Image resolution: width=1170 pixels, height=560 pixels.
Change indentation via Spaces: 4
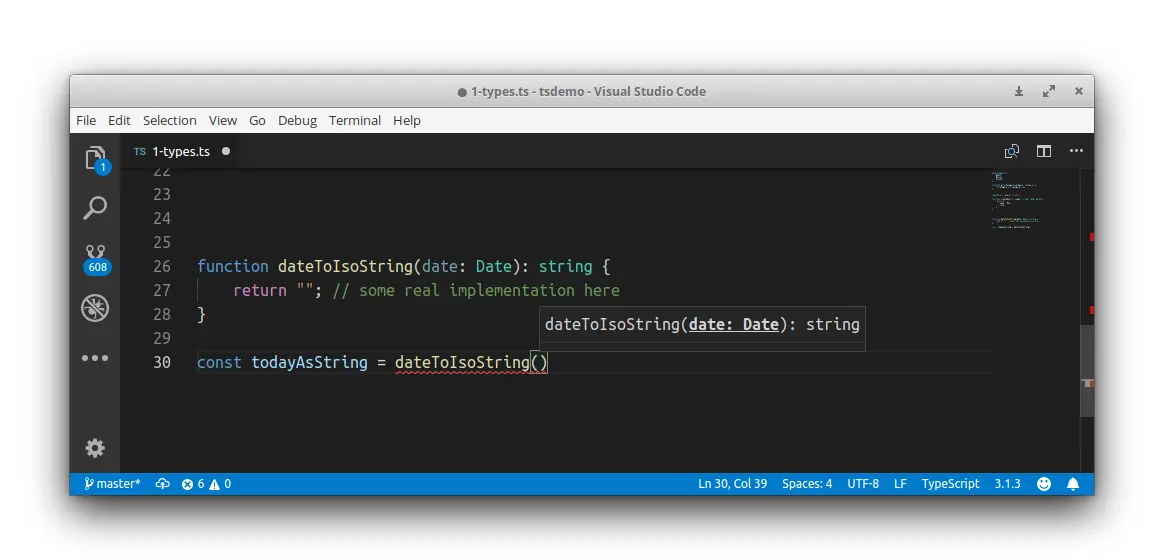807,484
